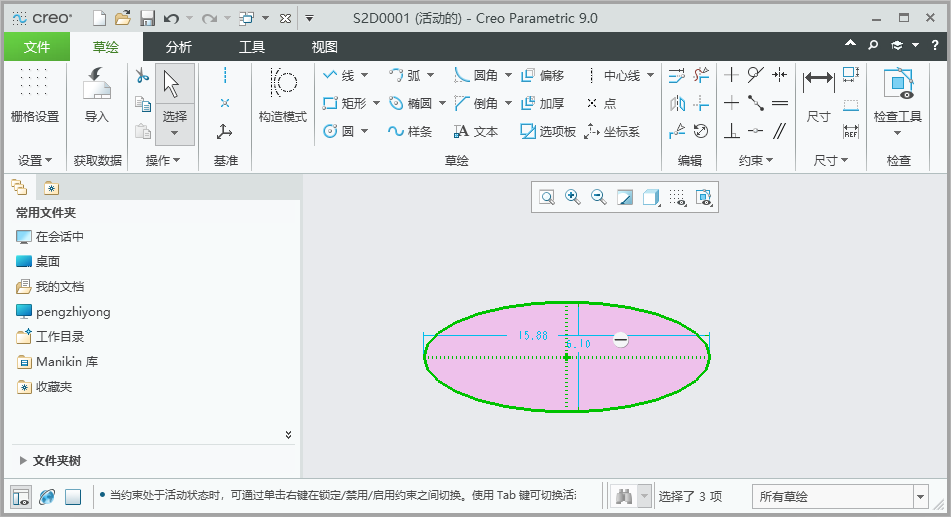Click the Reference dimension REF icon
Screen dimensions: 951x517
pos(851,131)
